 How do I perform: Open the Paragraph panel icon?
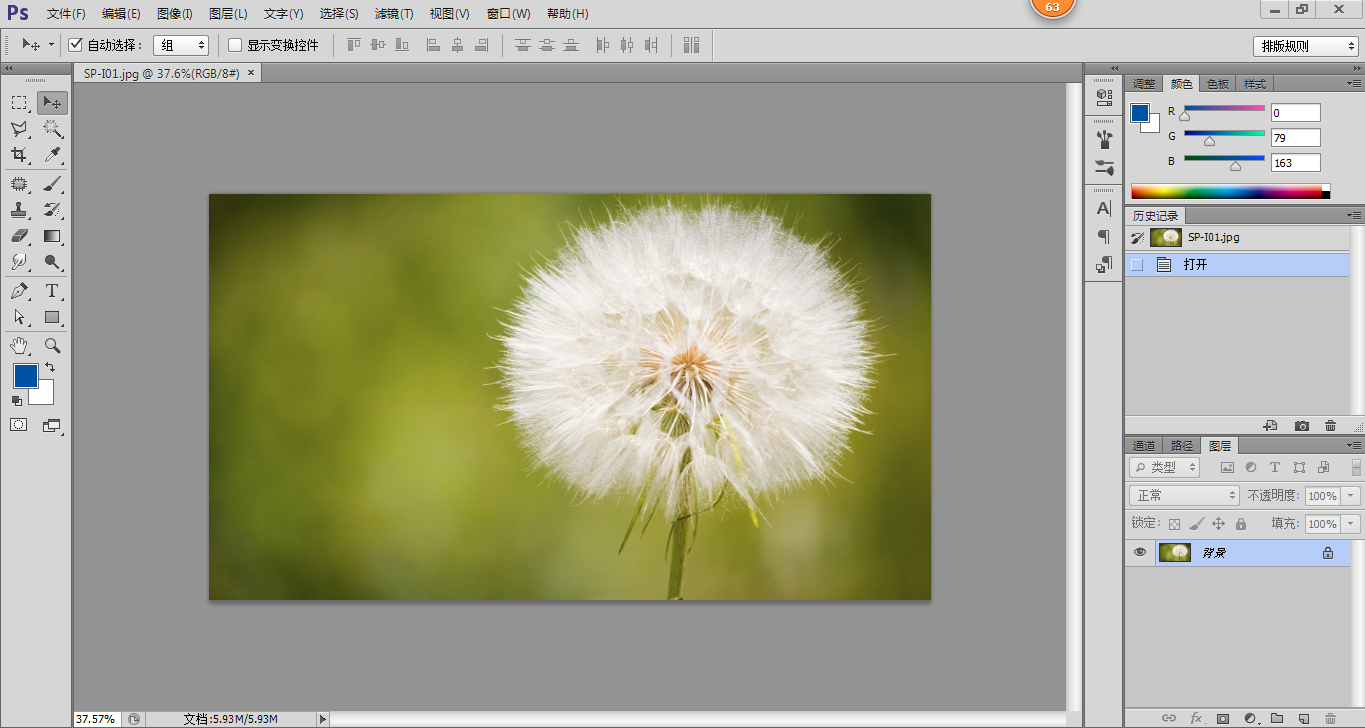(x=1104, y=237)
